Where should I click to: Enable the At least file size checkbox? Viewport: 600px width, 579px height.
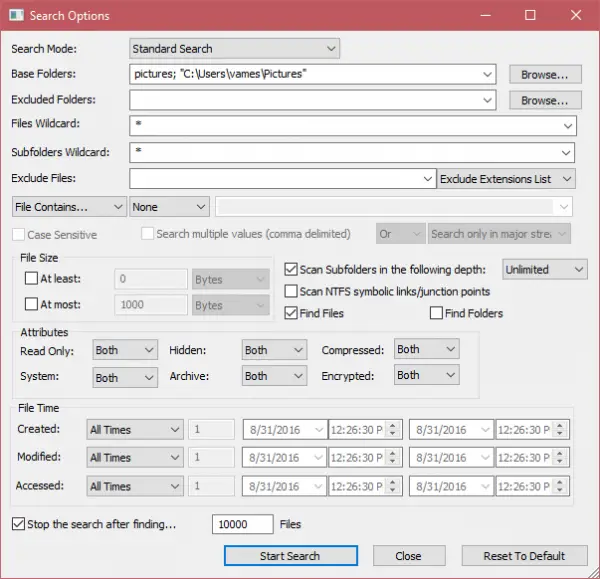click(x=30, y=279)
